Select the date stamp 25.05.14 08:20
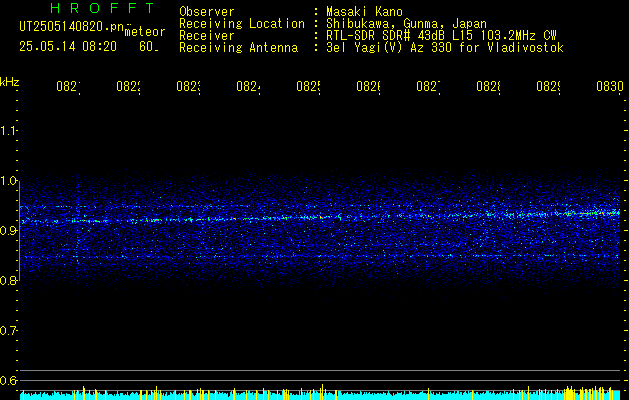This screenshot has height=400, width=629. [x=68, y=47]
